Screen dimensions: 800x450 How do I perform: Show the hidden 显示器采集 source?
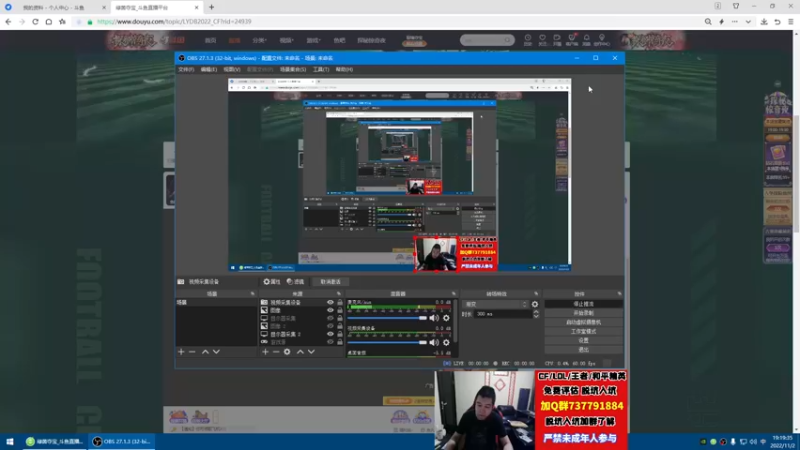pos(330,318)
